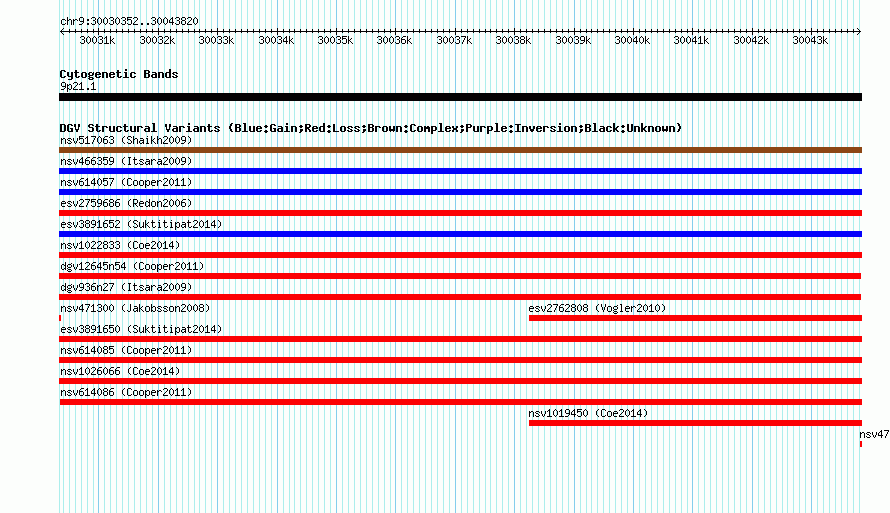Open esv2762808 (Vogler2010) variant label
This screenshot has height=513, width=890.
point(597,308)
